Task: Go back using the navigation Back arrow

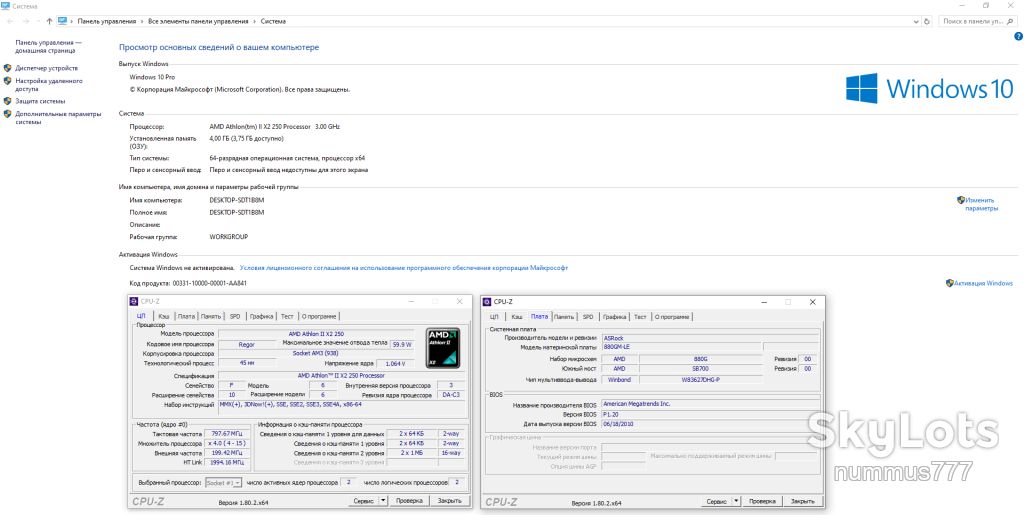Action: 10,22
